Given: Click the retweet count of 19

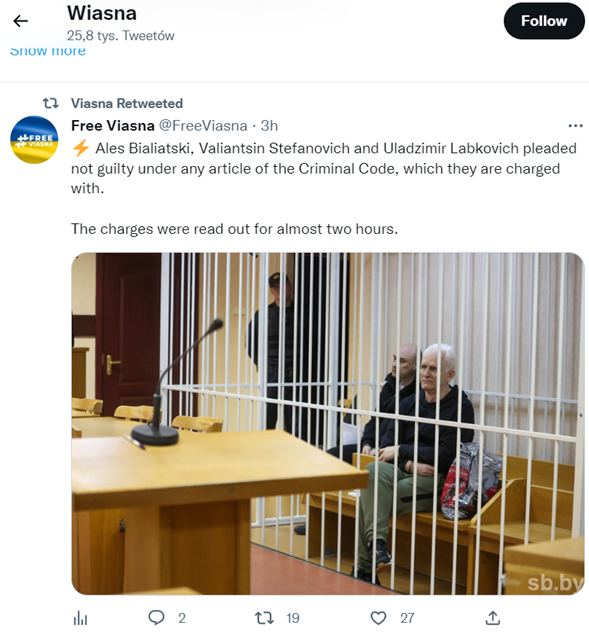Looking at the screenshot, I should (x=293, y=618).
